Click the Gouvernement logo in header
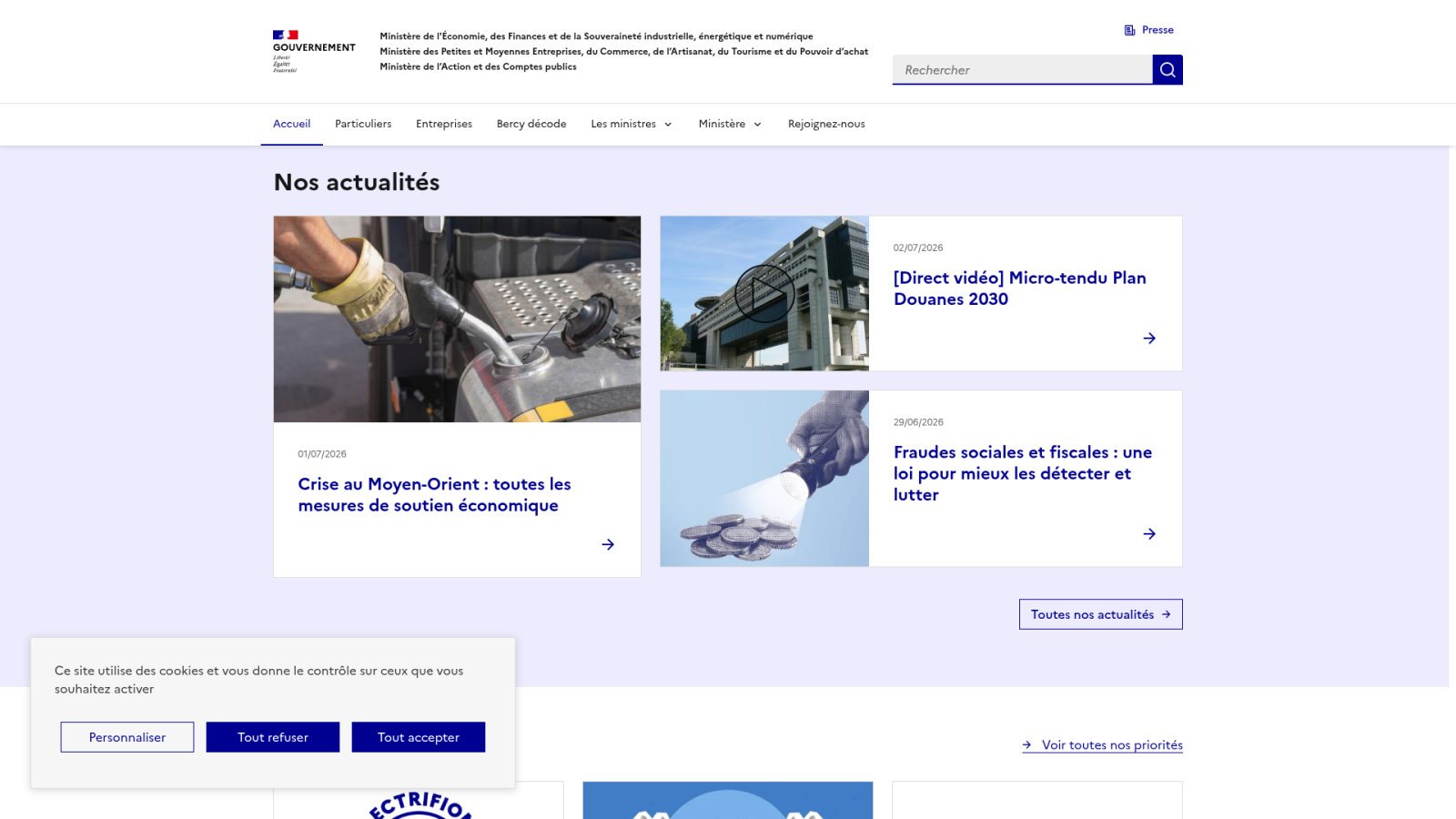This screenshot has height=819, width=1456. point(314,51)
